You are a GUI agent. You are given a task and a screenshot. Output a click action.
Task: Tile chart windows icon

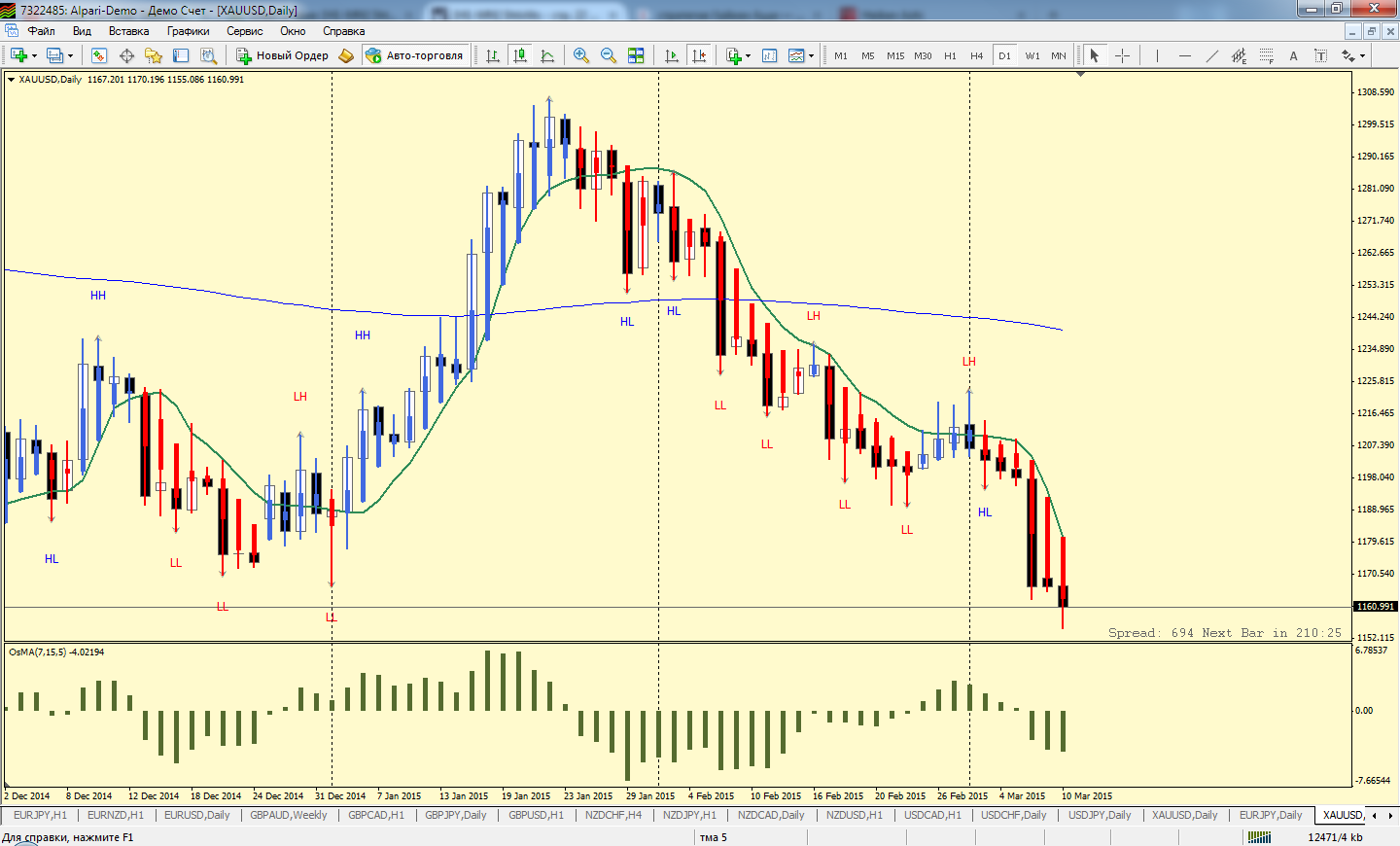636,55
